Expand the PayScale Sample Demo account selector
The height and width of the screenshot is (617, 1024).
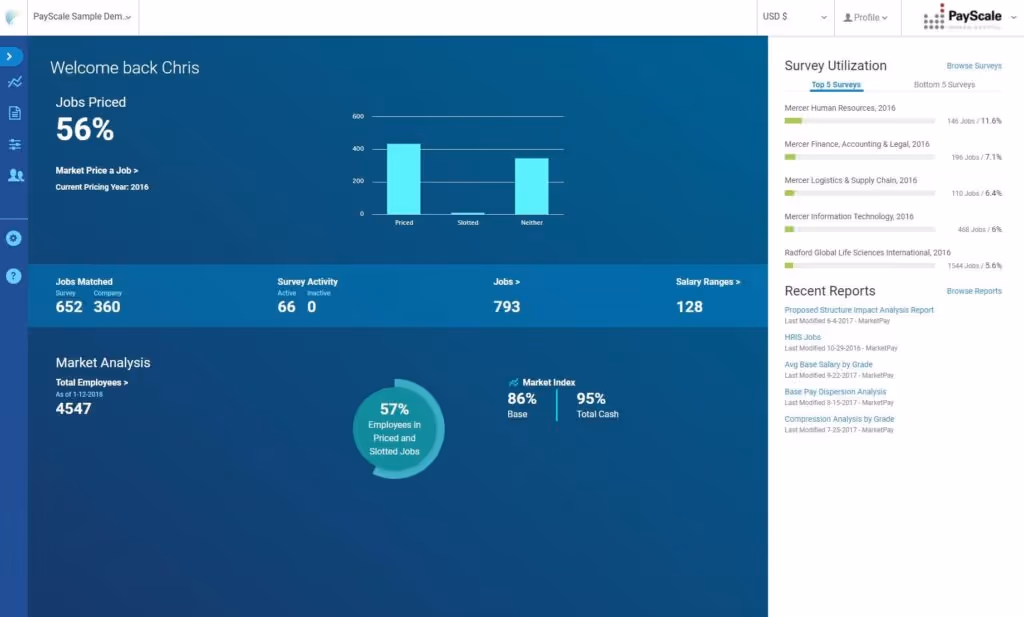(x=80, y=17)
